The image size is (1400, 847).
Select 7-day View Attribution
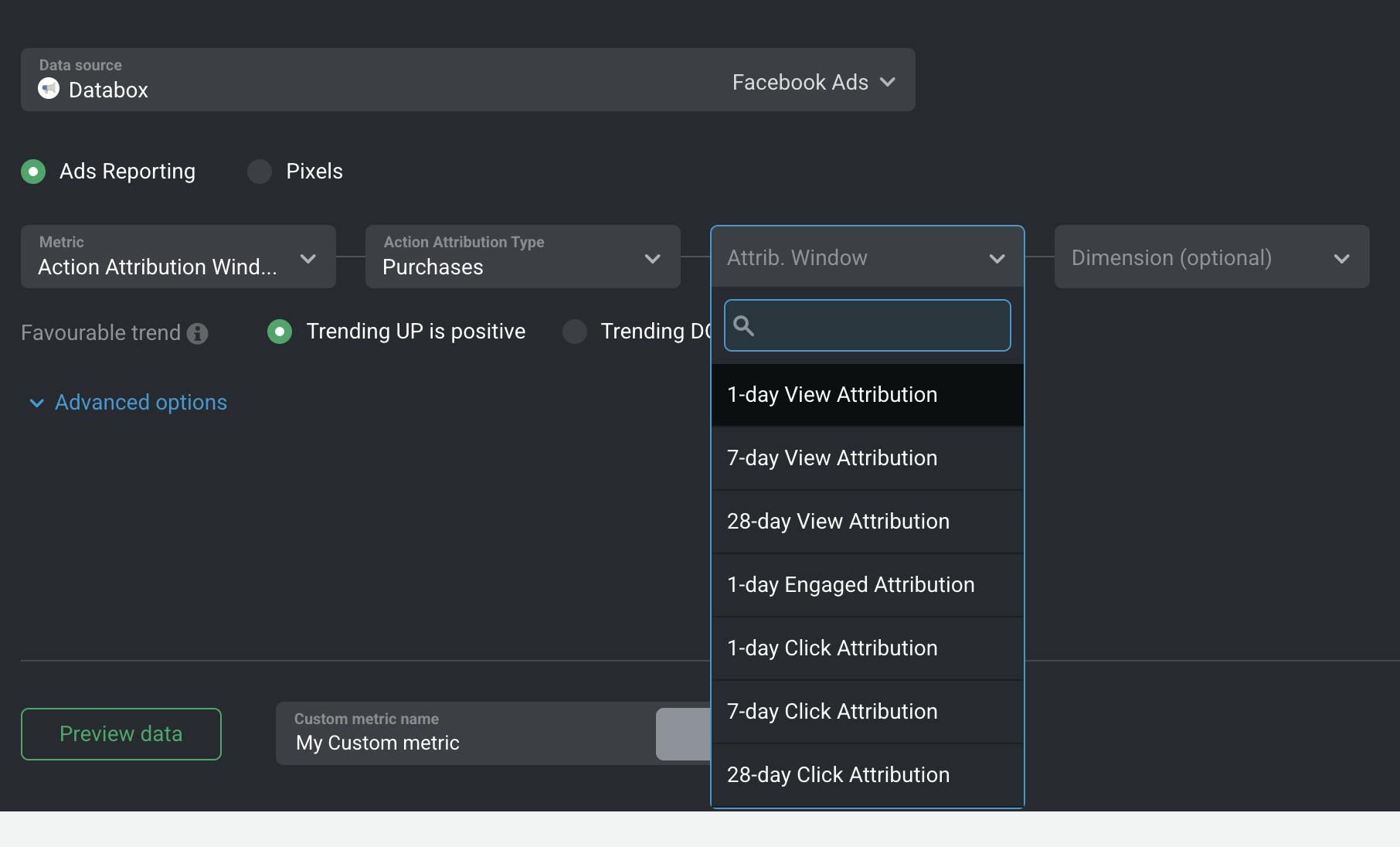868,458
